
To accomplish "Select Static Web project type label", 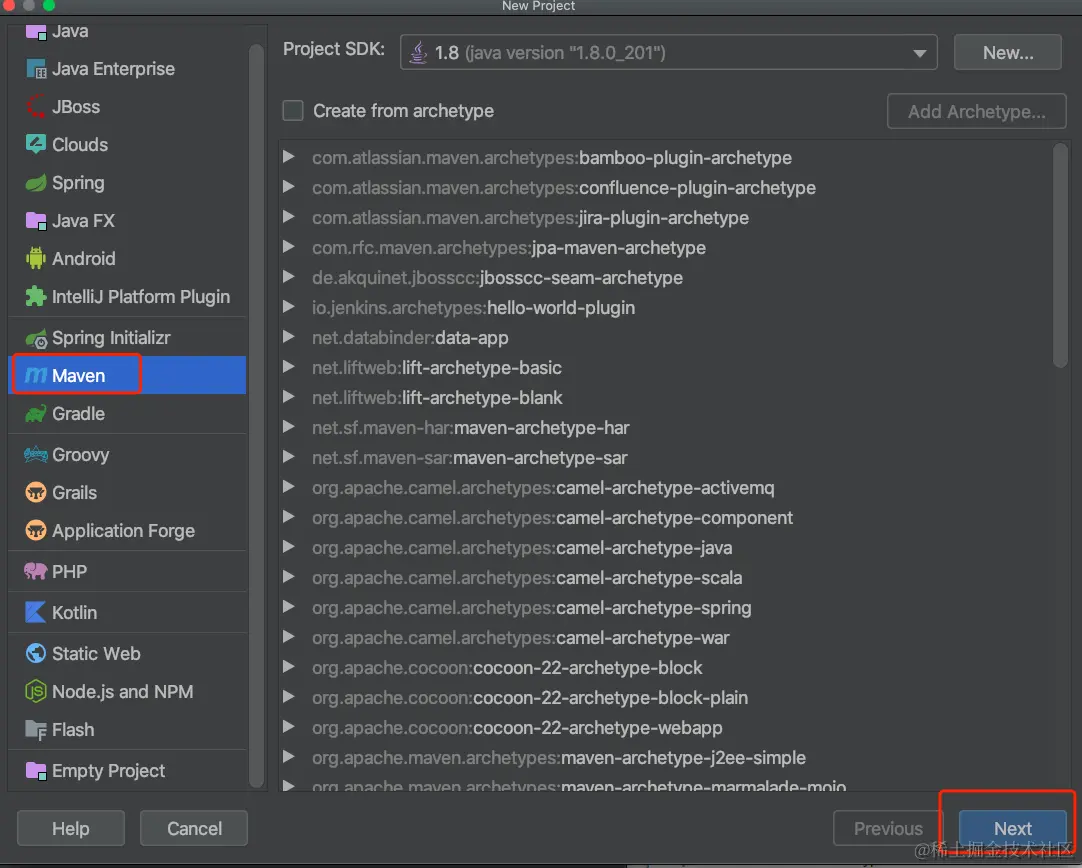I will coord(96,653).
